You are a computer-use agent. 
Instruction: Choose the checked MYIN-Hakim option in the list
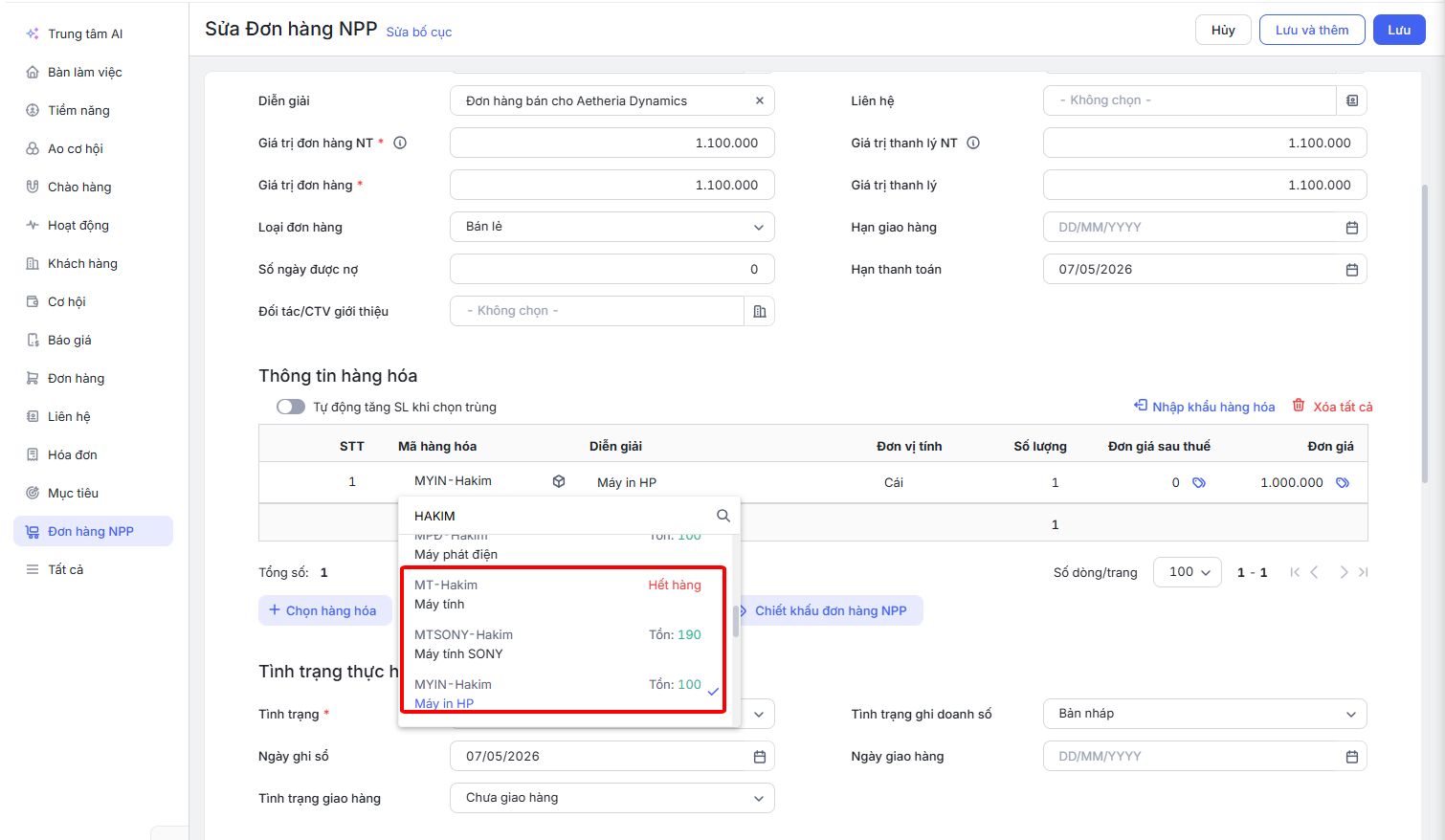[x=564, y=693]
